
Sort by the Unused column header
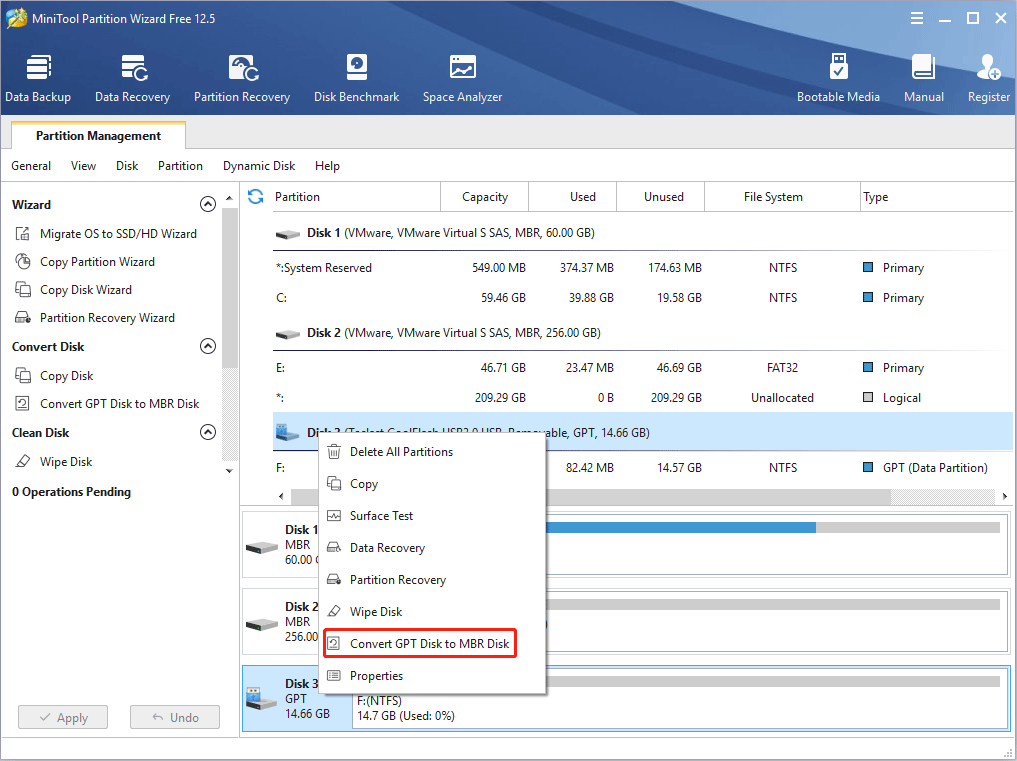(x=660, y=197)
